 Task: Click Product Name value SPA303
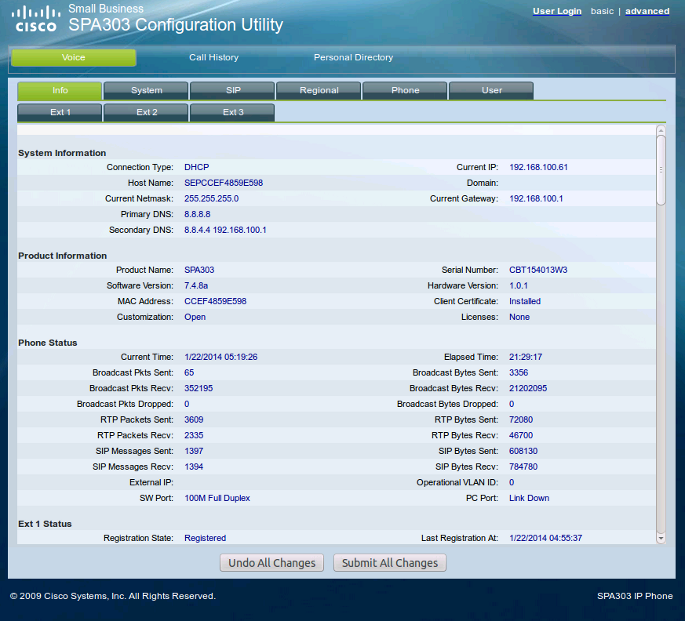(199, 270)
